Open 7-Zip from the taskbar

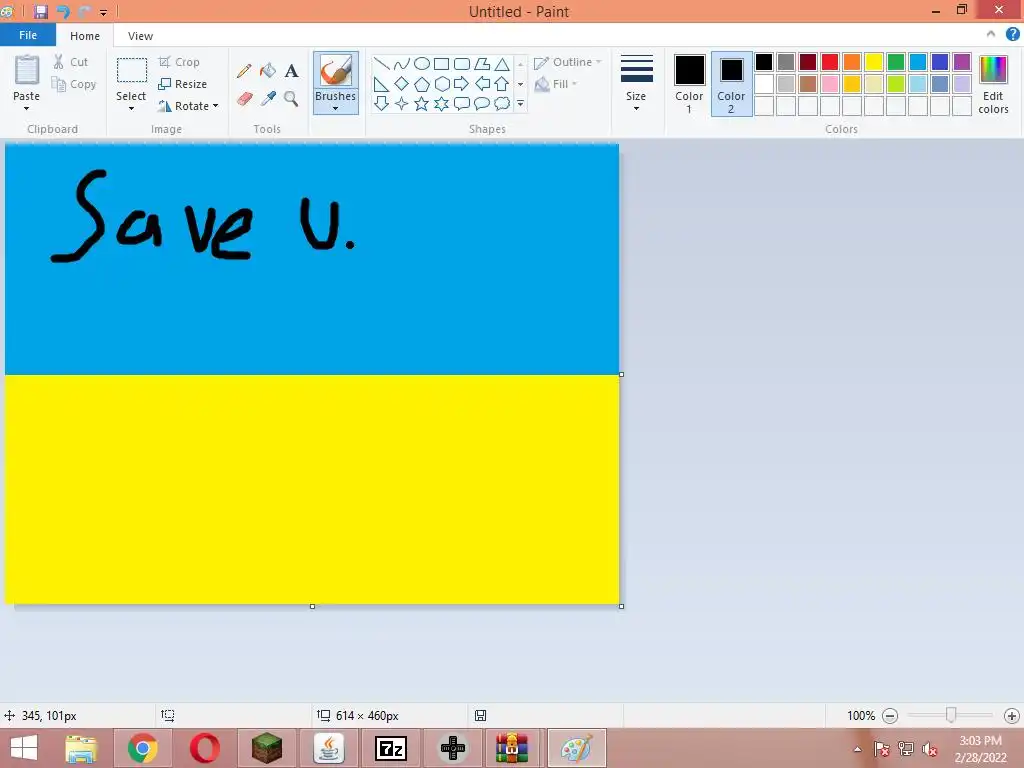click(391, 748)
